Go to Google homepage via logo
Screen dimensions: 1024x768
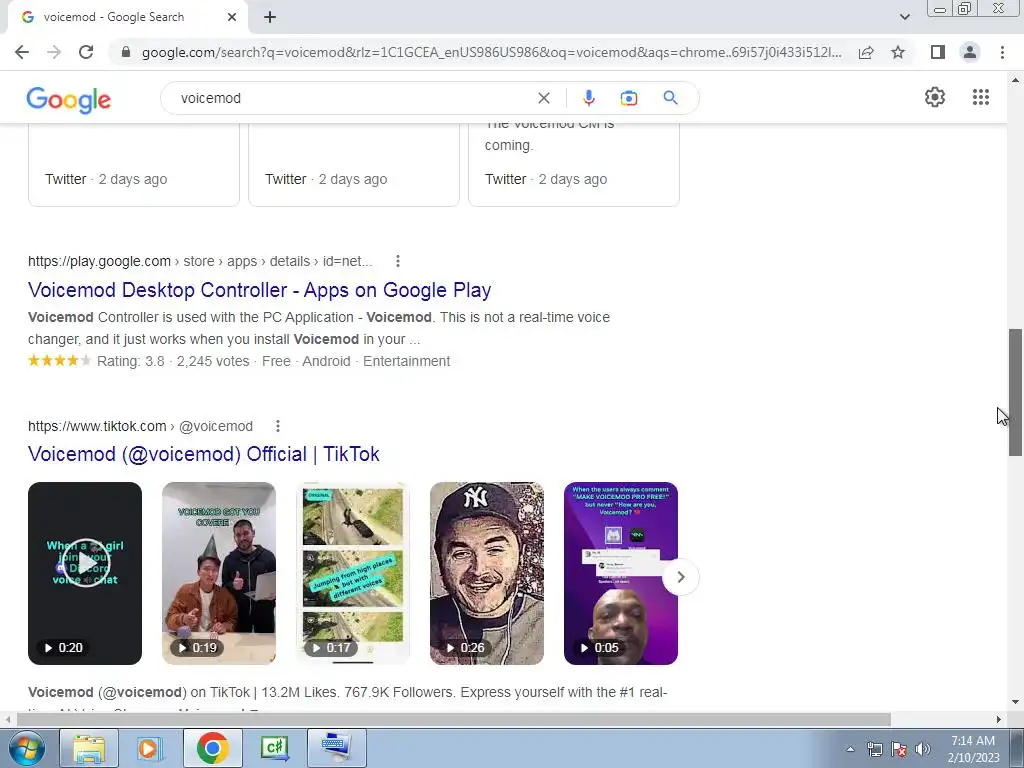click(x=69, y=99)
